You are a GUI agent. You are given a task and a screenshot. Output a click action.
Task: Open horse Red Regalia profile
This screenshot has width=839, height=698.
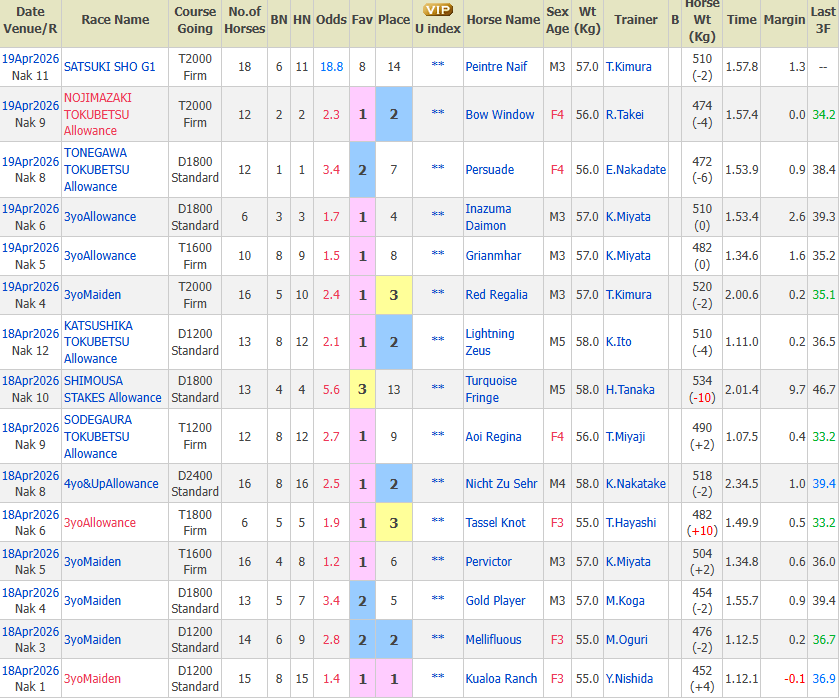(496, 295)
